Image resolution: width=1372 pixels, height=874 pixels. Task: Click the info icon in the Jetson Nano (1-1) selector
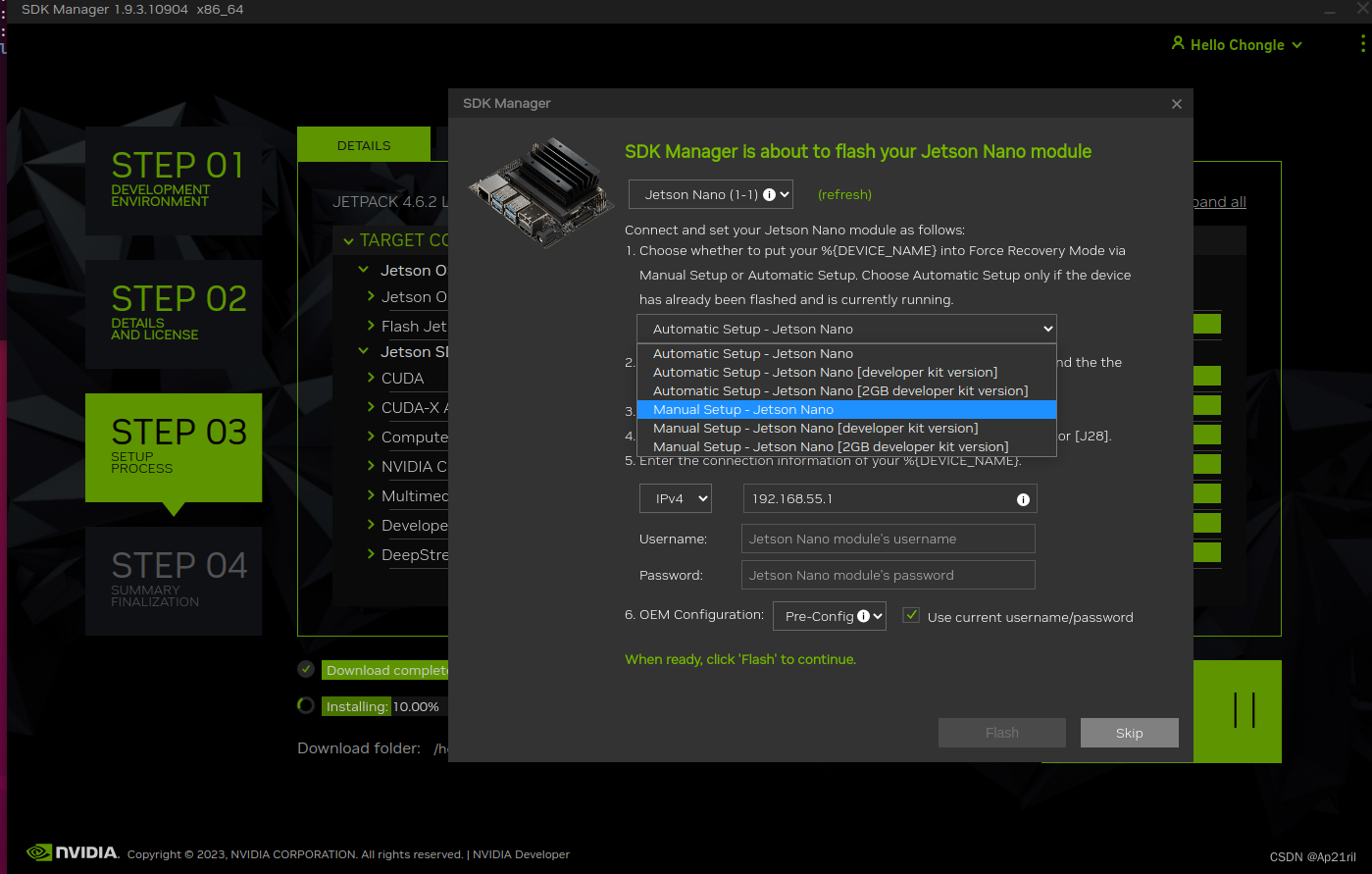pos(770,194)
